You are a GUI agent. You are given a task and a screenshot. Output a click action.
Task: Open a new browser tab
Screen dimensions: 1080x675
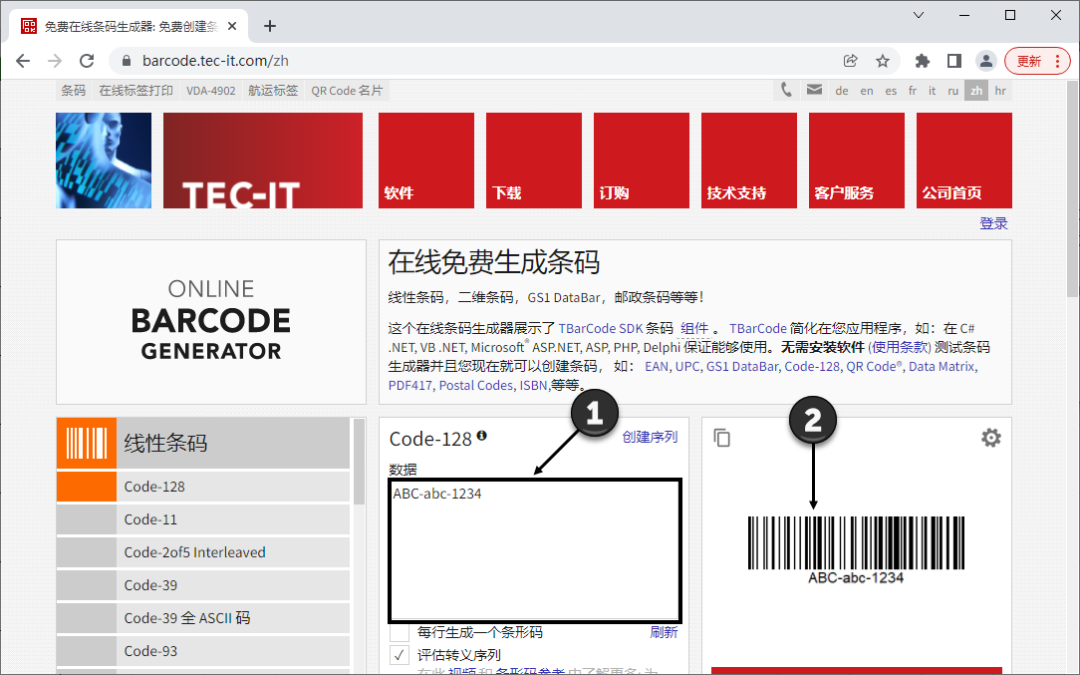[270, 26]
